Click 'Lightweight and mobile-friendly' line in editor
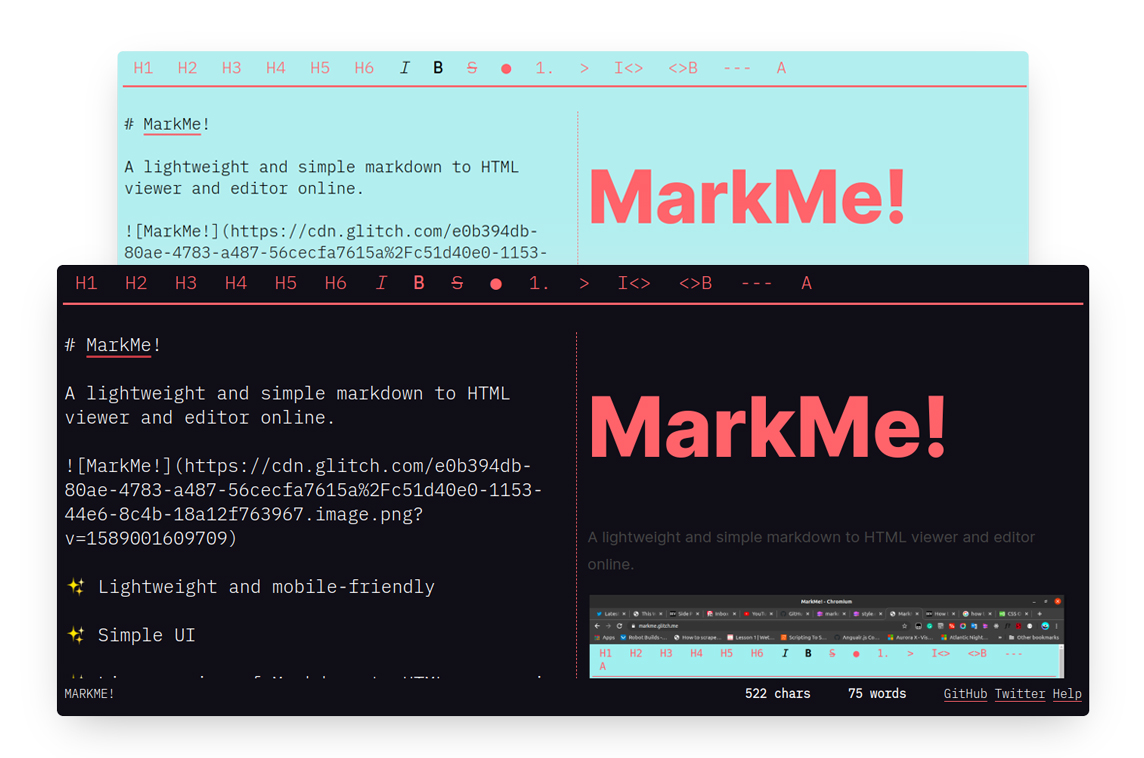 tap(250, 587)
